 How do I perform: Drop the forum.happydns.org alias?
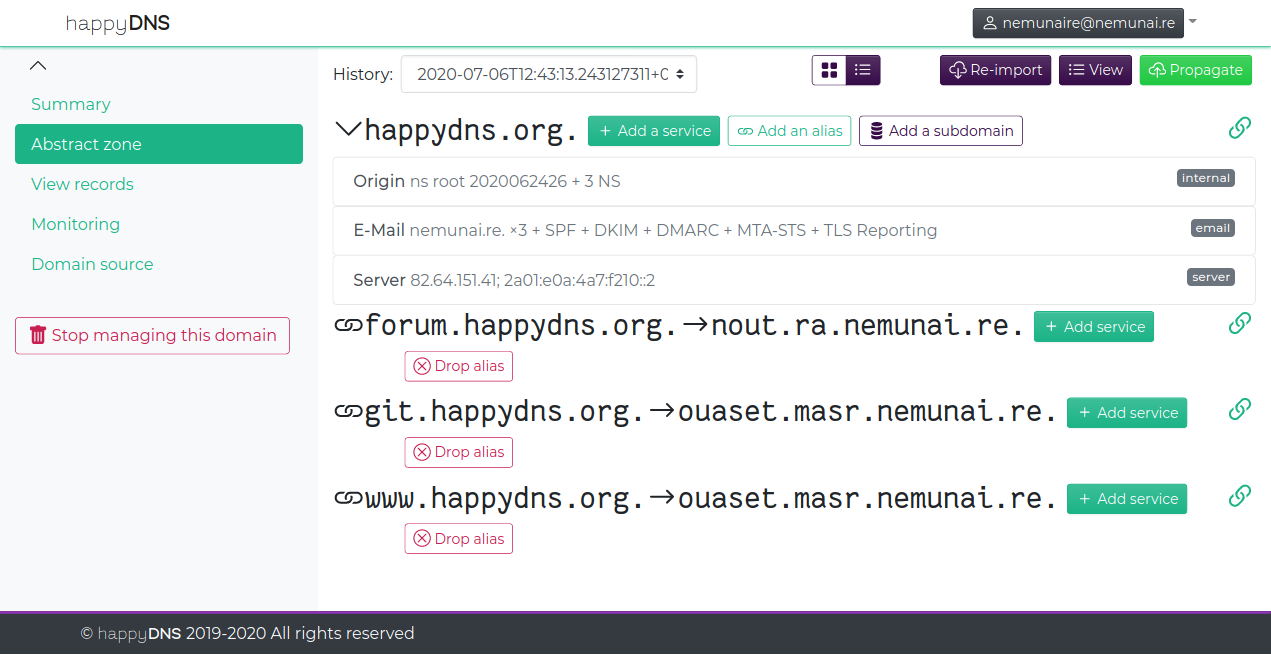[458, 366]
